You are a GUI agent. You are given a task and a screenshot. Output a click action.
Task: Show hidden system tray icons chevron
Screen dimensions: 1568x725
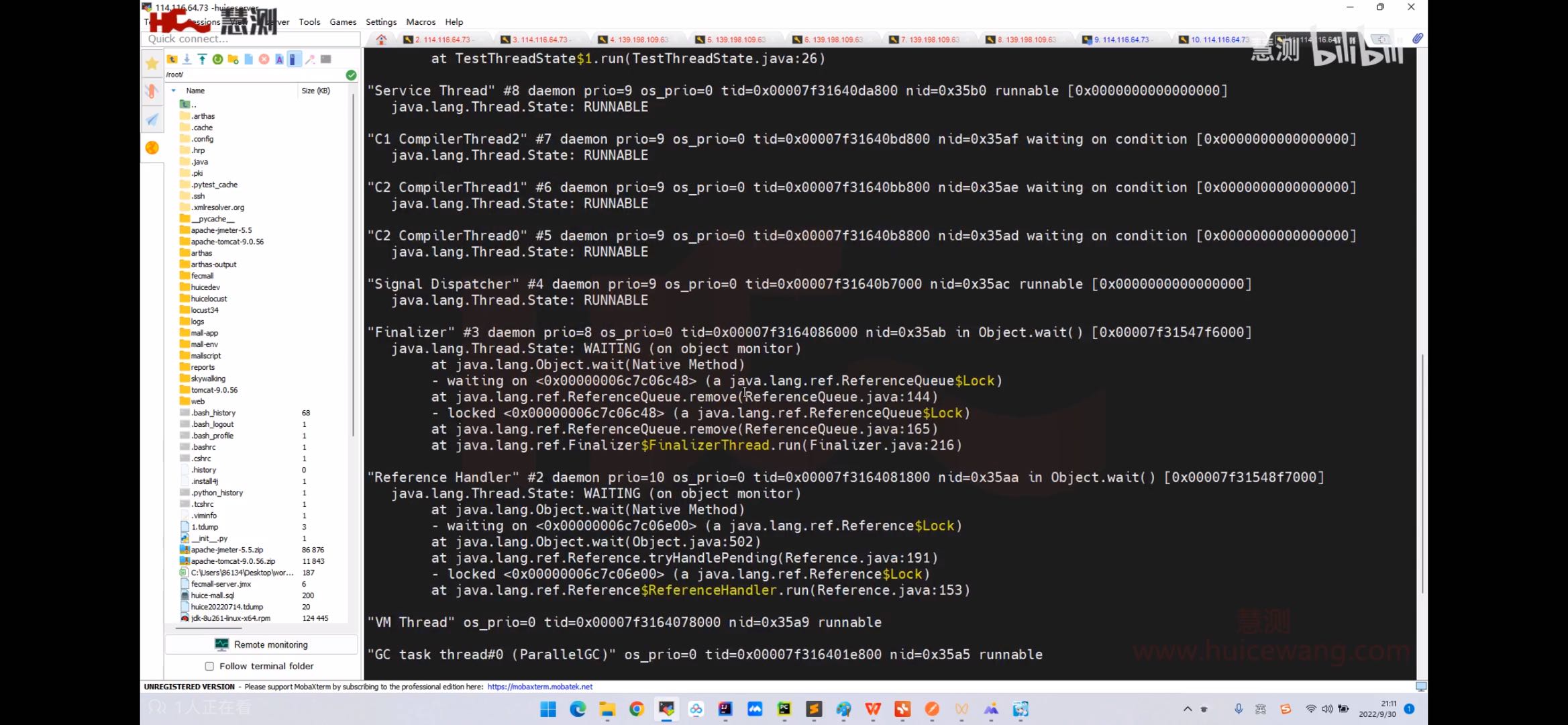(1187, 709)
